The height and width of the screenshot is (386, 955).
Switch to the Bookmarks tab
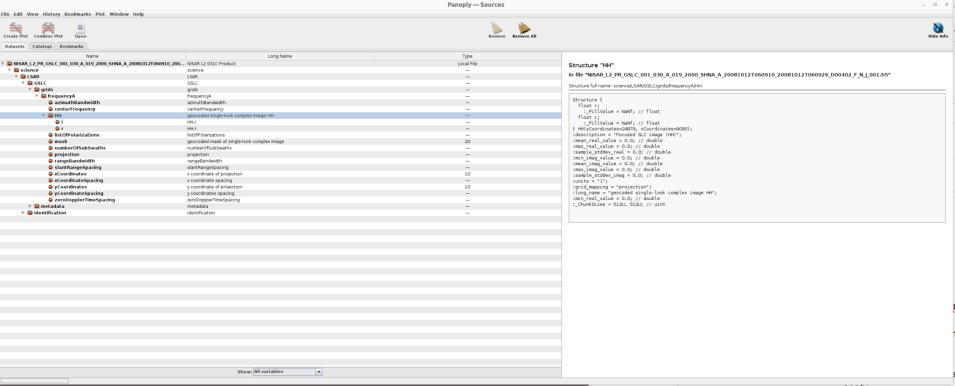click(x=72, y=46)
